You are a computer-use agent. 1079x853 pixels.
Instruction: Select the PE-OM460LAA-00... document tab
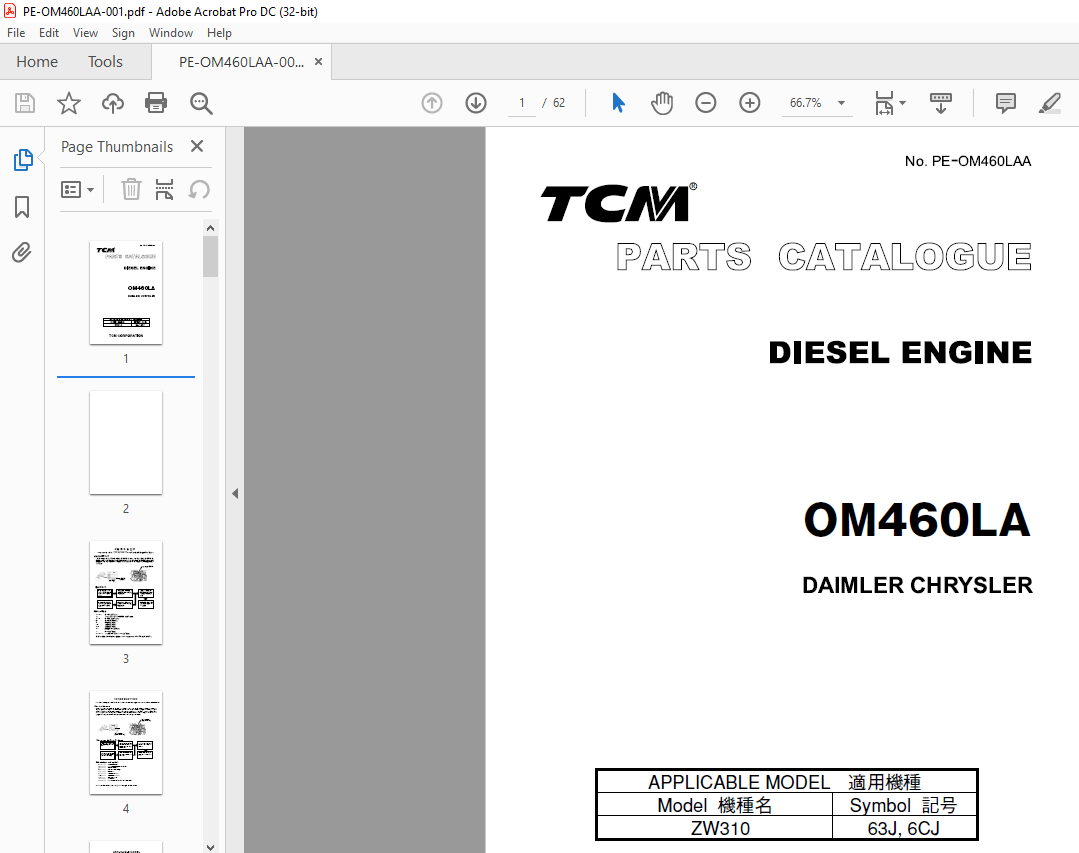coord(241,62)
